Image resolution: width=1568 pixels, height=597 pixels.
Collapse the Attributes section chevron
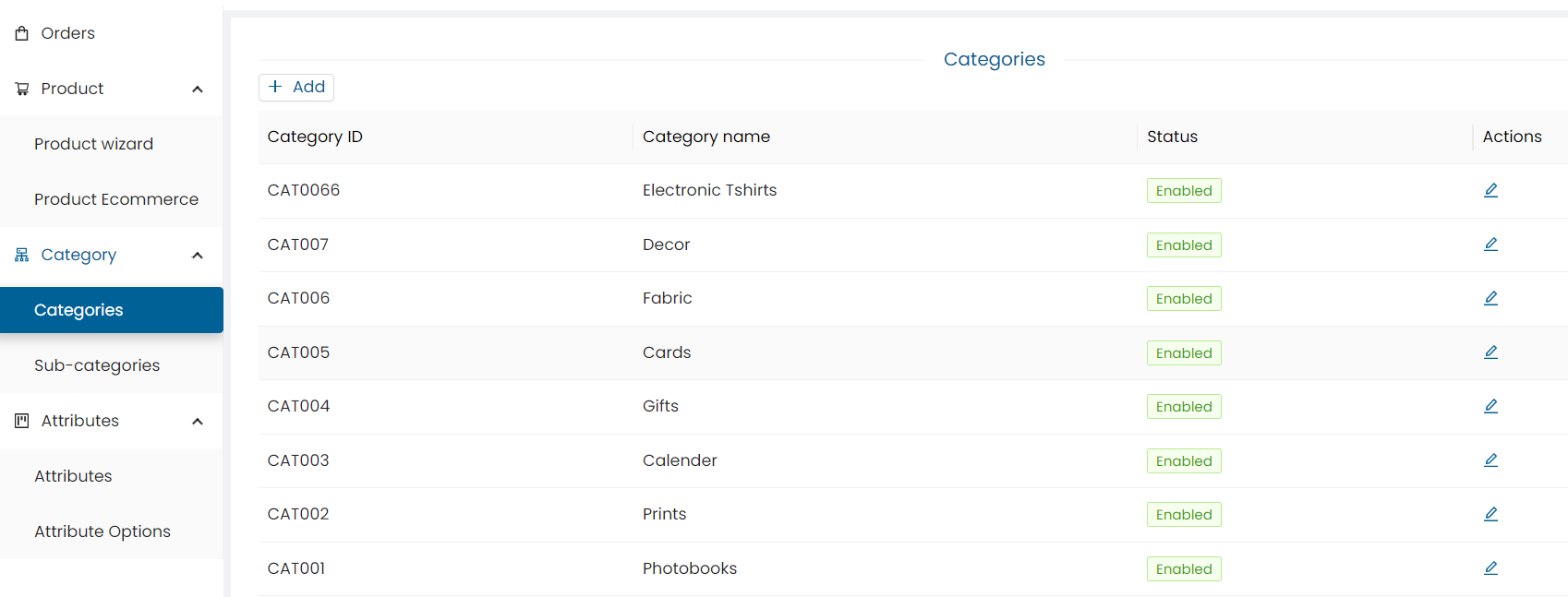[198, 422]
